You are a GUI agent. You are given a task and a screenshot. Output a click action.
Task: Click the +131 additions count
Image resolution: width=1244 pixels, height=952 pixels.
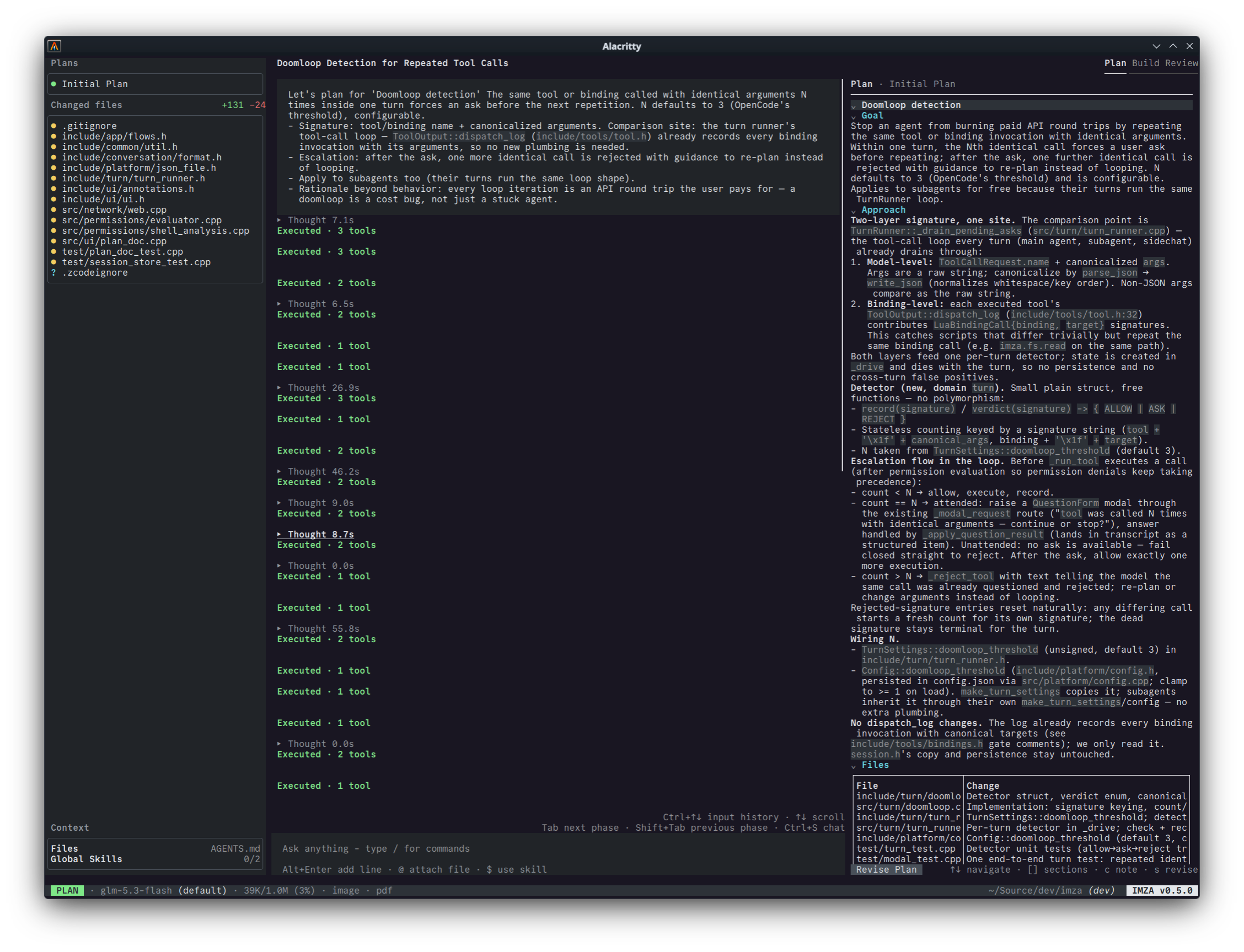[232, 105]
